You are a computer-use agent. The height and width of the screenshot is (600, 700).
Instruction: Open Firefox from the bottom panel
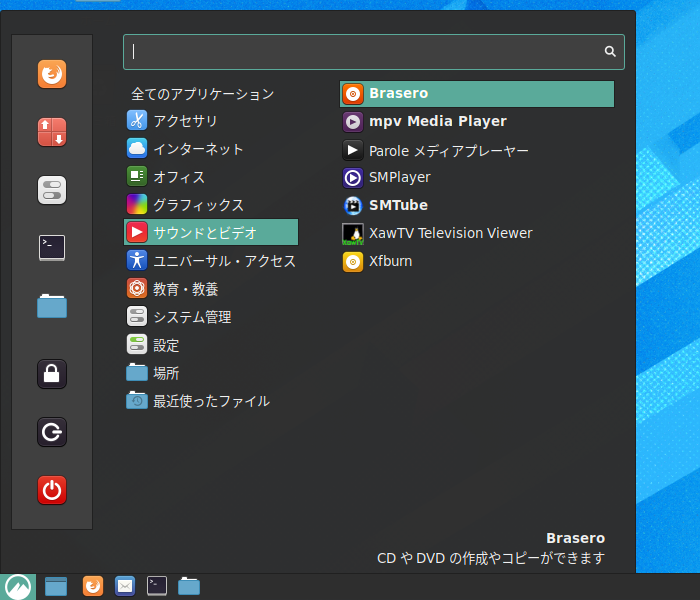(93, 587)
